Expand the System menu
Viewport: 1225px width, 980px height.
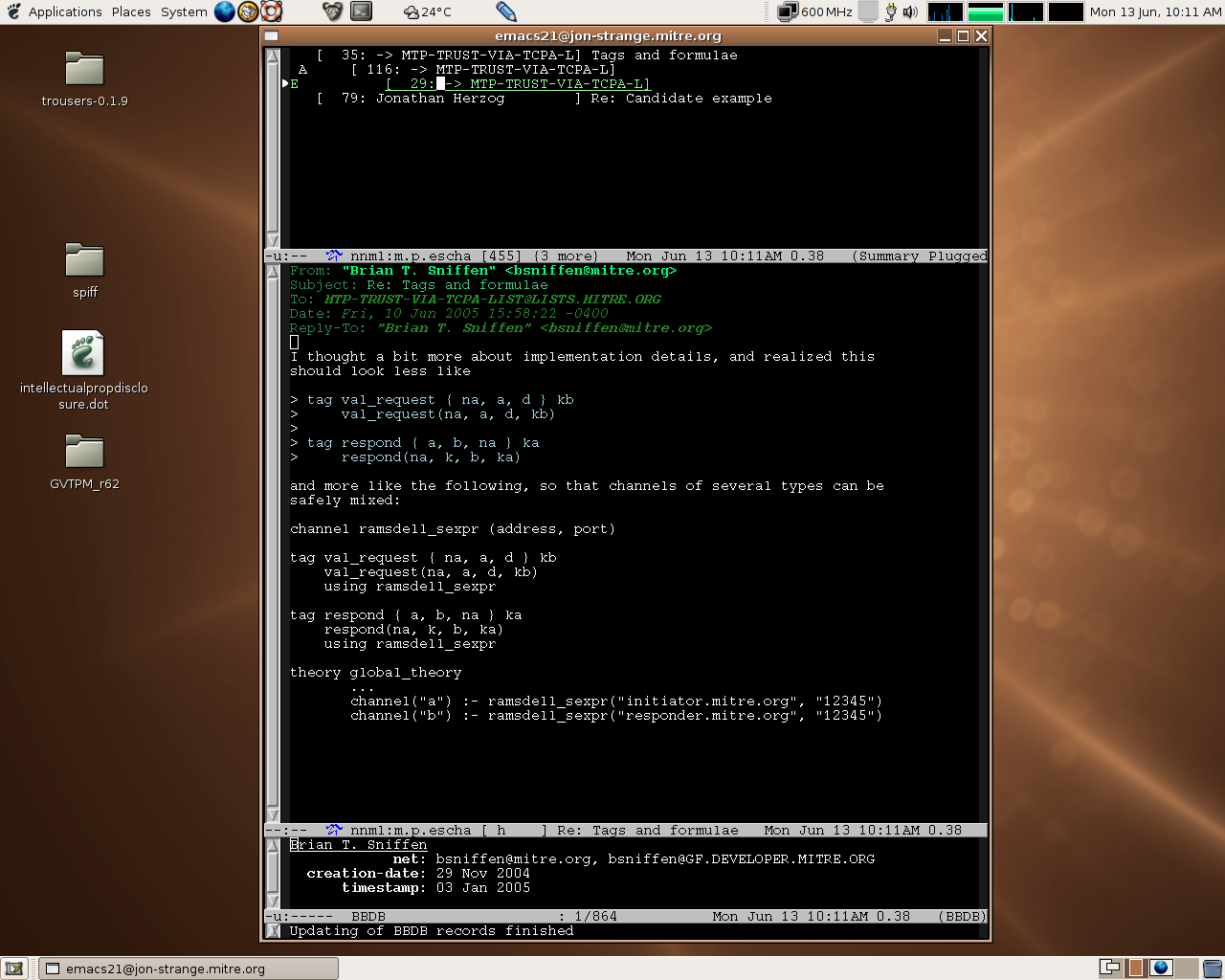(184, 11)
